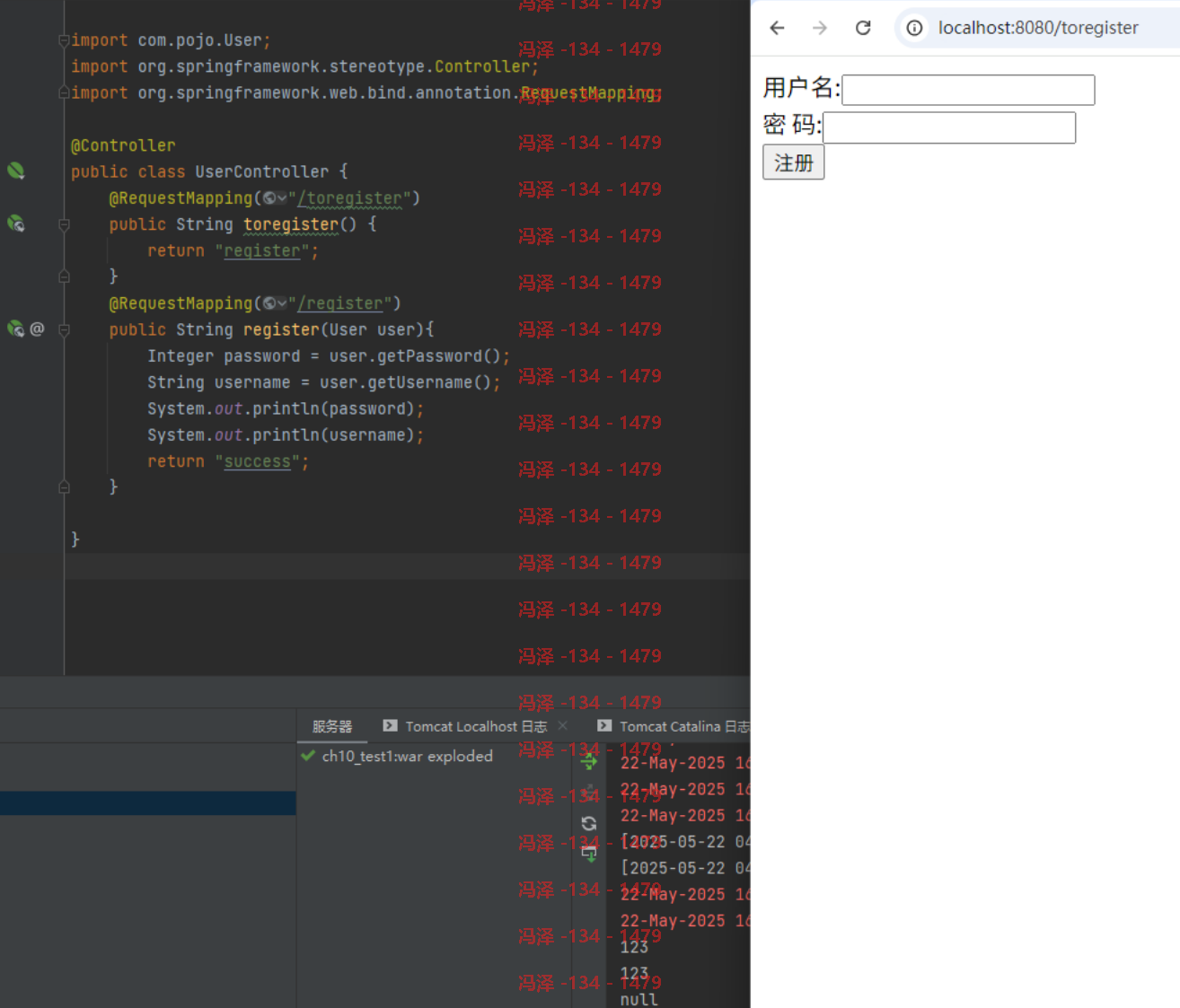Click System.out.println(username) line
This screenshot has height=1008, width=1180.
286,434
